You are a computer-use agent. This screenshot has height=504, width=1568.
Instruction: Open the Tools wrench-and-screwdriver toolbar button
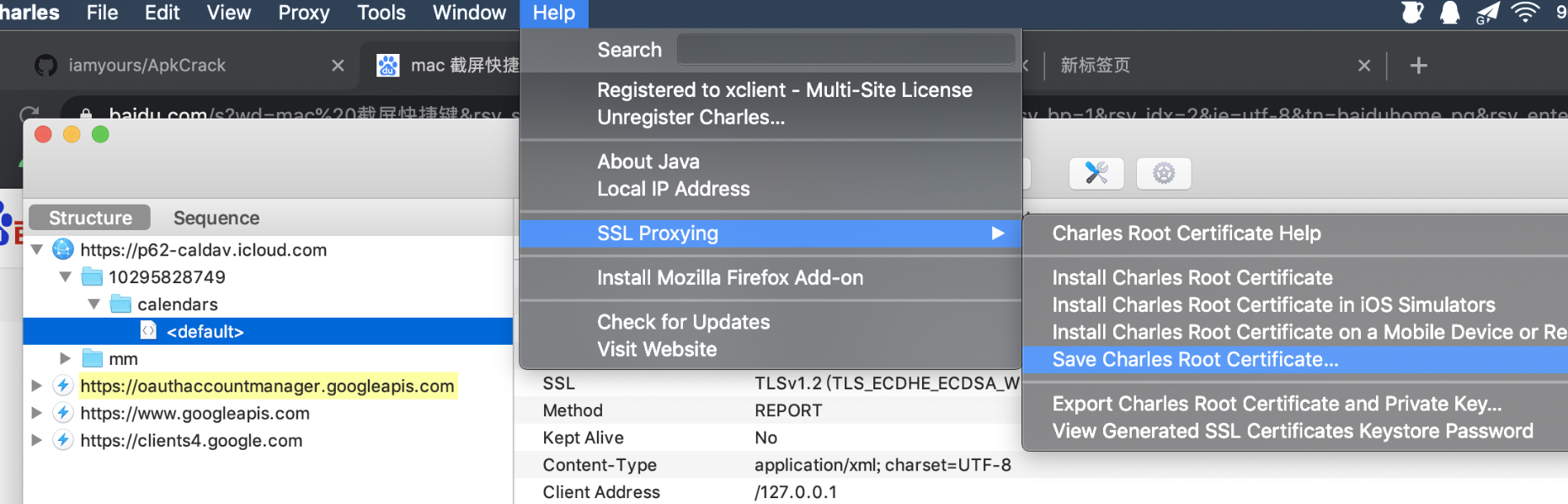tap(1096, 174)
